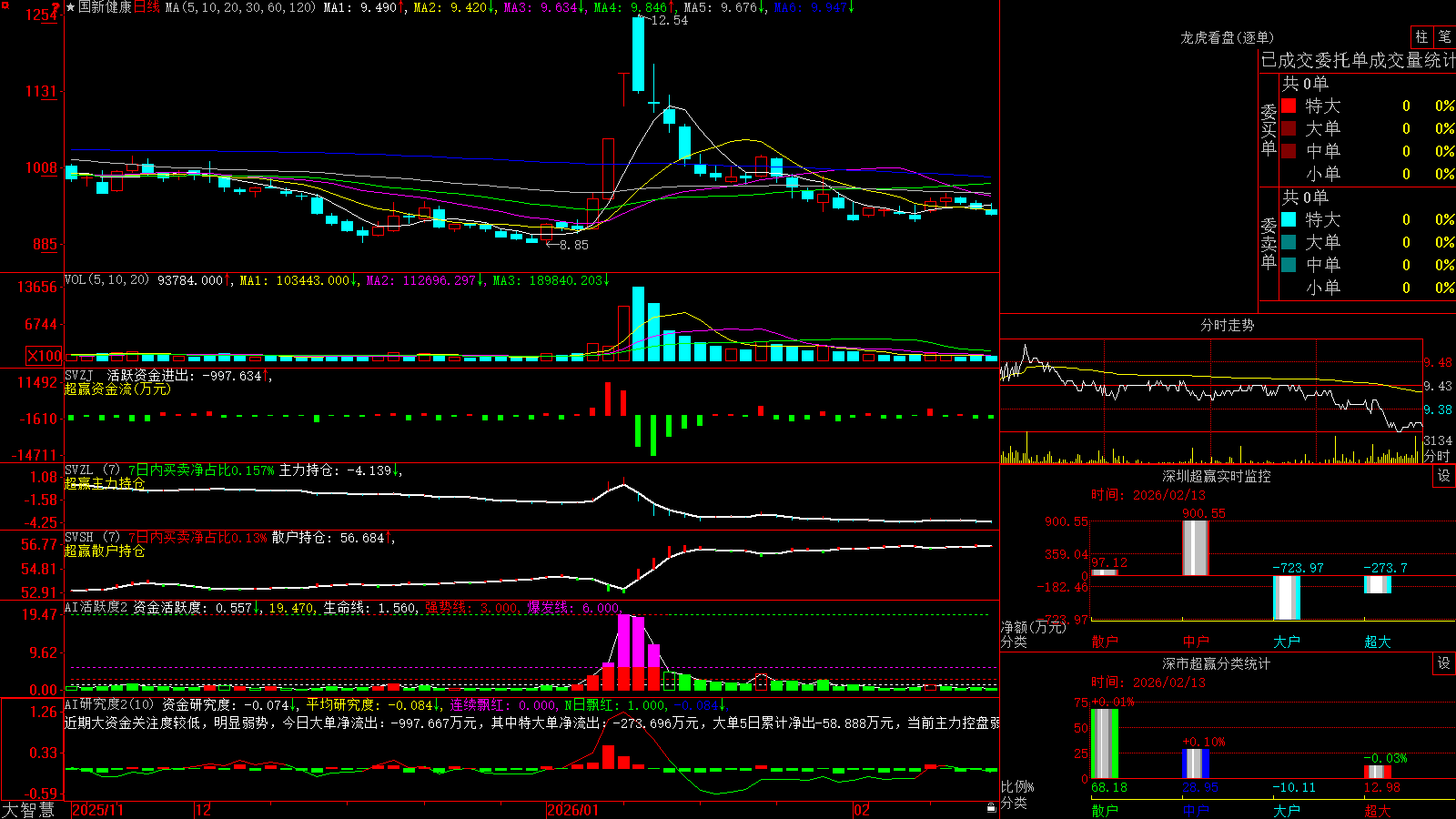Click the AI活跃度2 indicator label
The width and height of the screenshot is (1456, 819).
(96, 608)
